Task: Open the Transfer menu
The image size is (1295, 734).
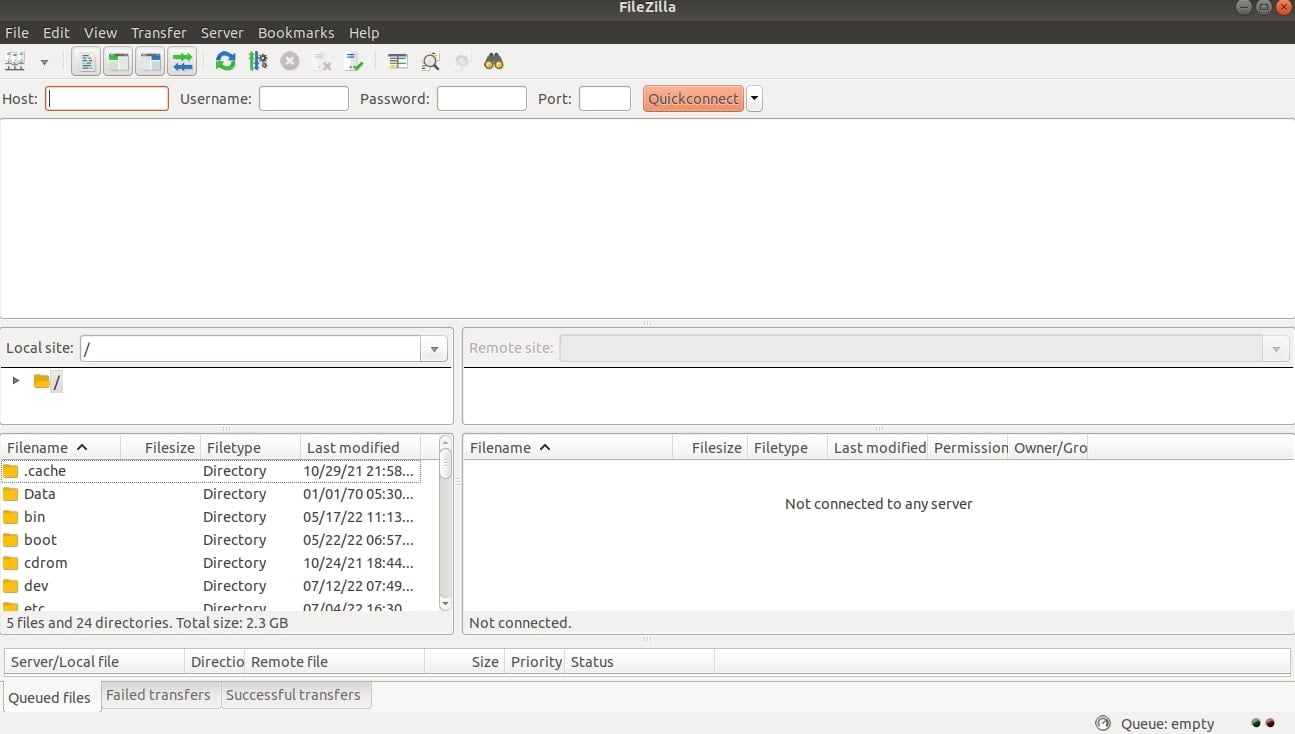Action: pyautogui.click(x=159, y=32)
